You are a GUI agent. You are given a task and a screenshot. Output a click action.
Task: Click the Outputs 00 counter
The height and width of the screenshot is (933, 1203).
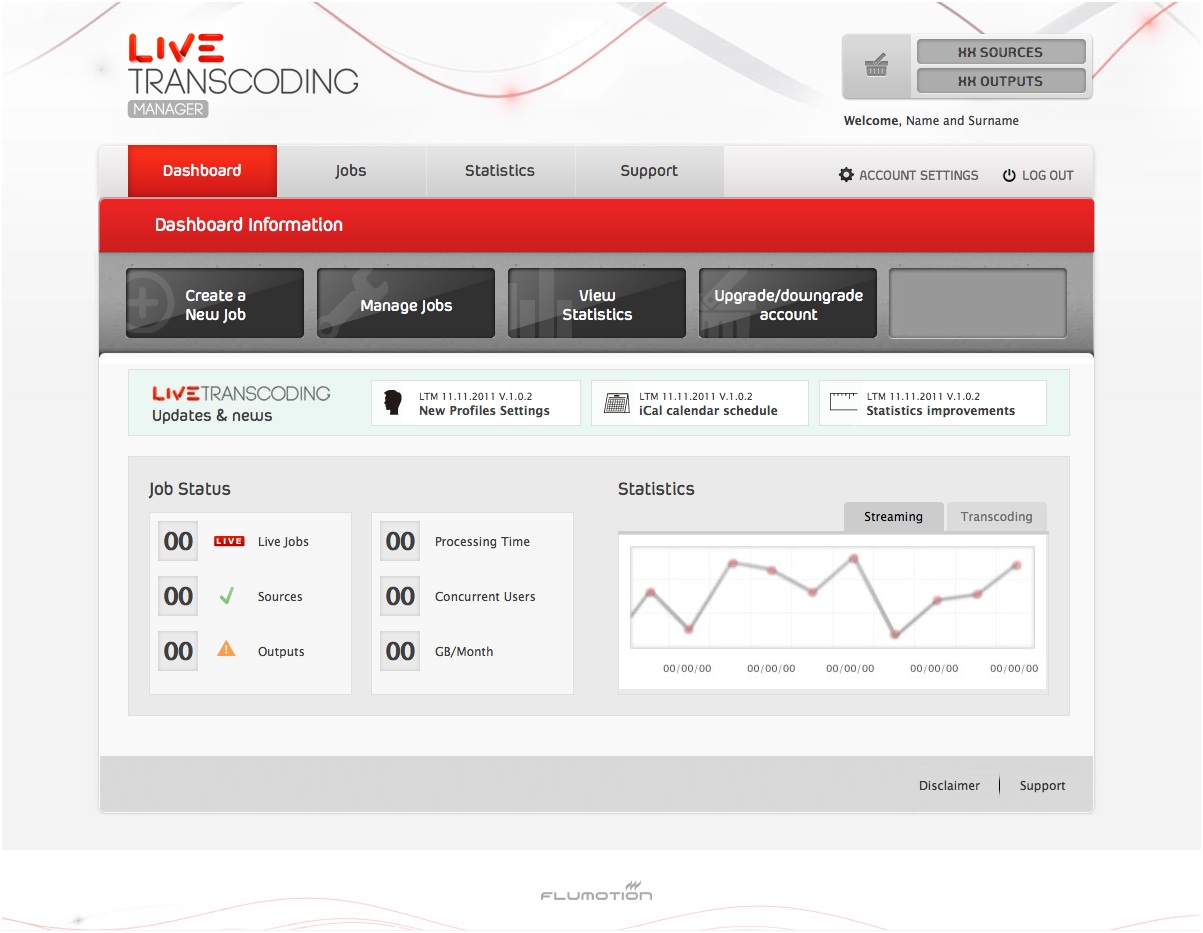[178, 651]
